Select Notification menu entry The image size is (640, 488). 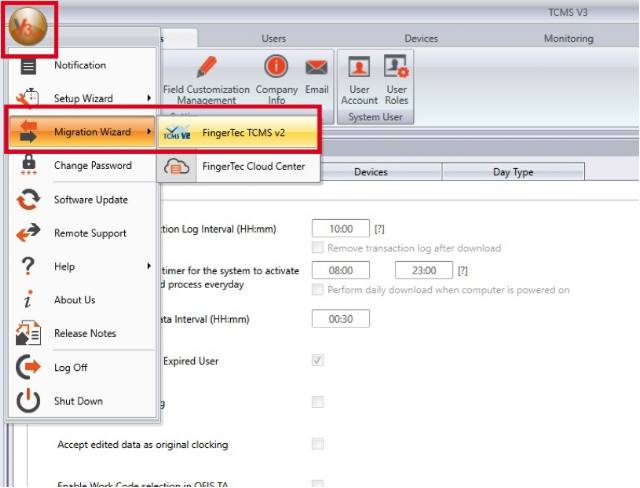(82, 65)
